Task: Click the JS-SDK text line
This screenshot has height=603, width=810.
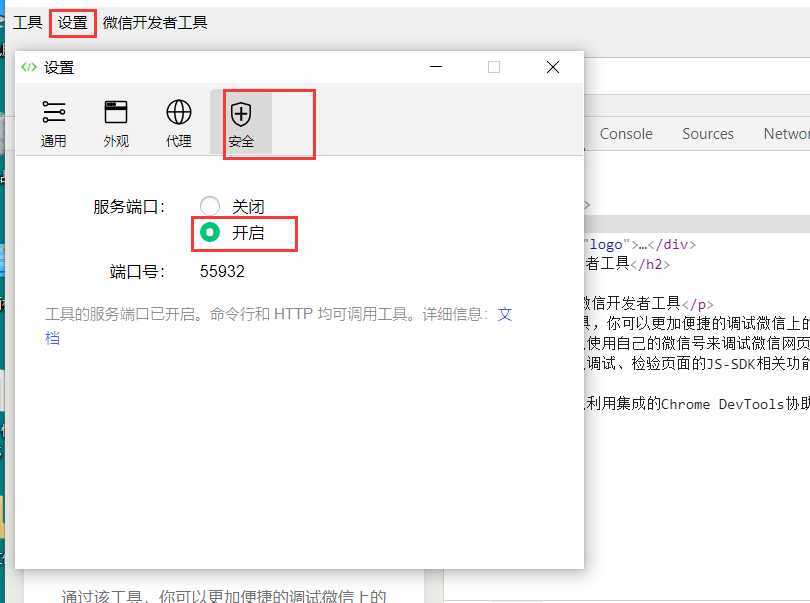Action: 697,363
